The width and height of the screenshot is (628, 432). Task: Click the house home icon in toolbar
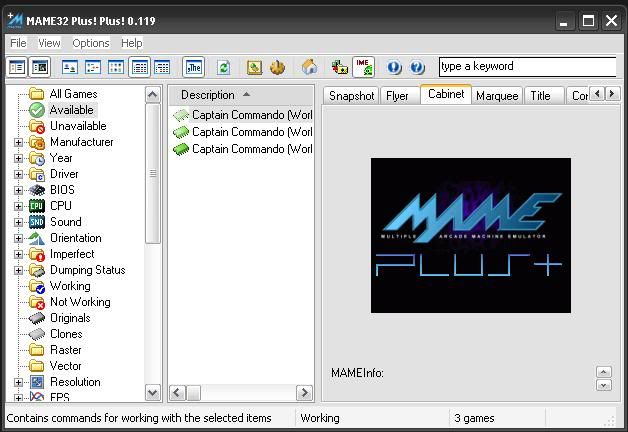pyautogui.click(x=309, y=67)
